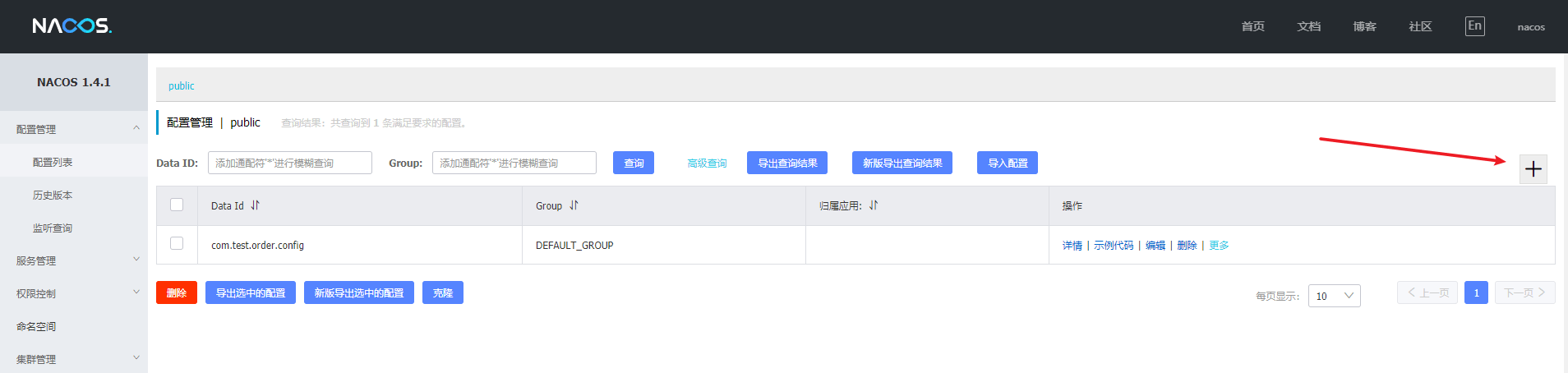The image size is (1568, 373).
Task: Expand the 服务管理 sidebar section
Action: pyautogui.click(x=74, y=260)
